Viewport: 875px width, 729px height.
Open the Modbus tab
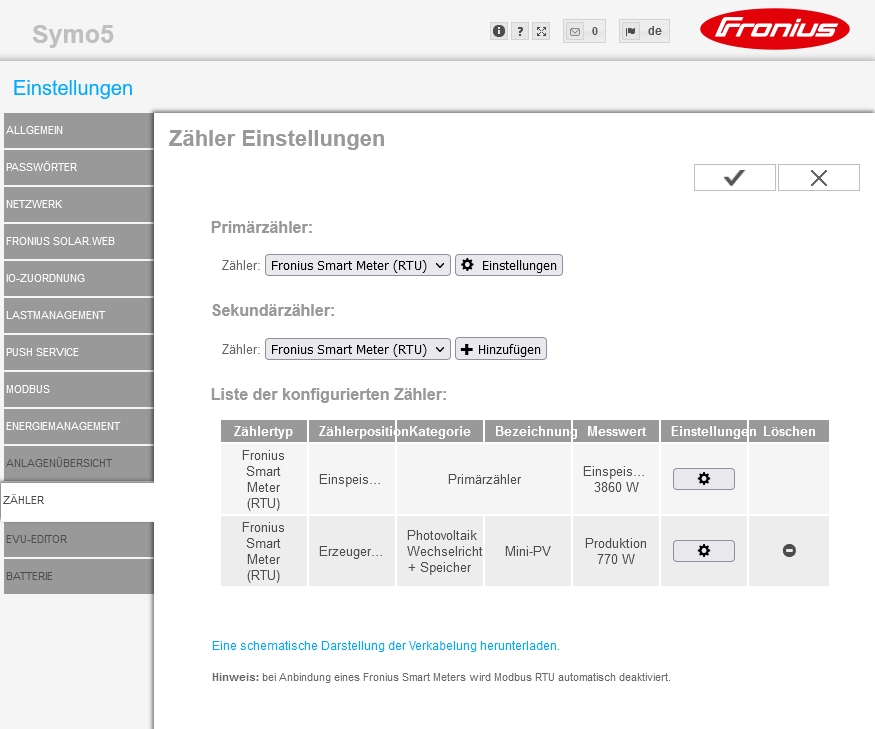coord(79,389)
